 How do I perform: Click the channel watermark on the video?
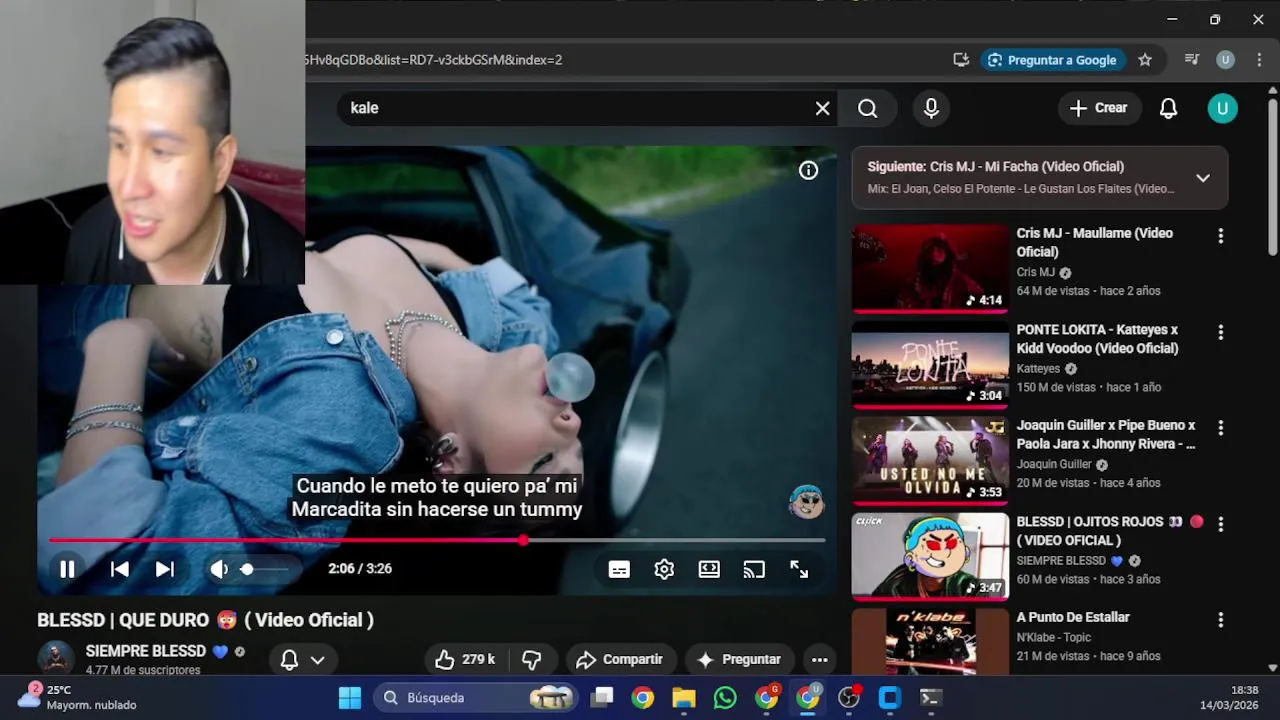coord(806,501)
